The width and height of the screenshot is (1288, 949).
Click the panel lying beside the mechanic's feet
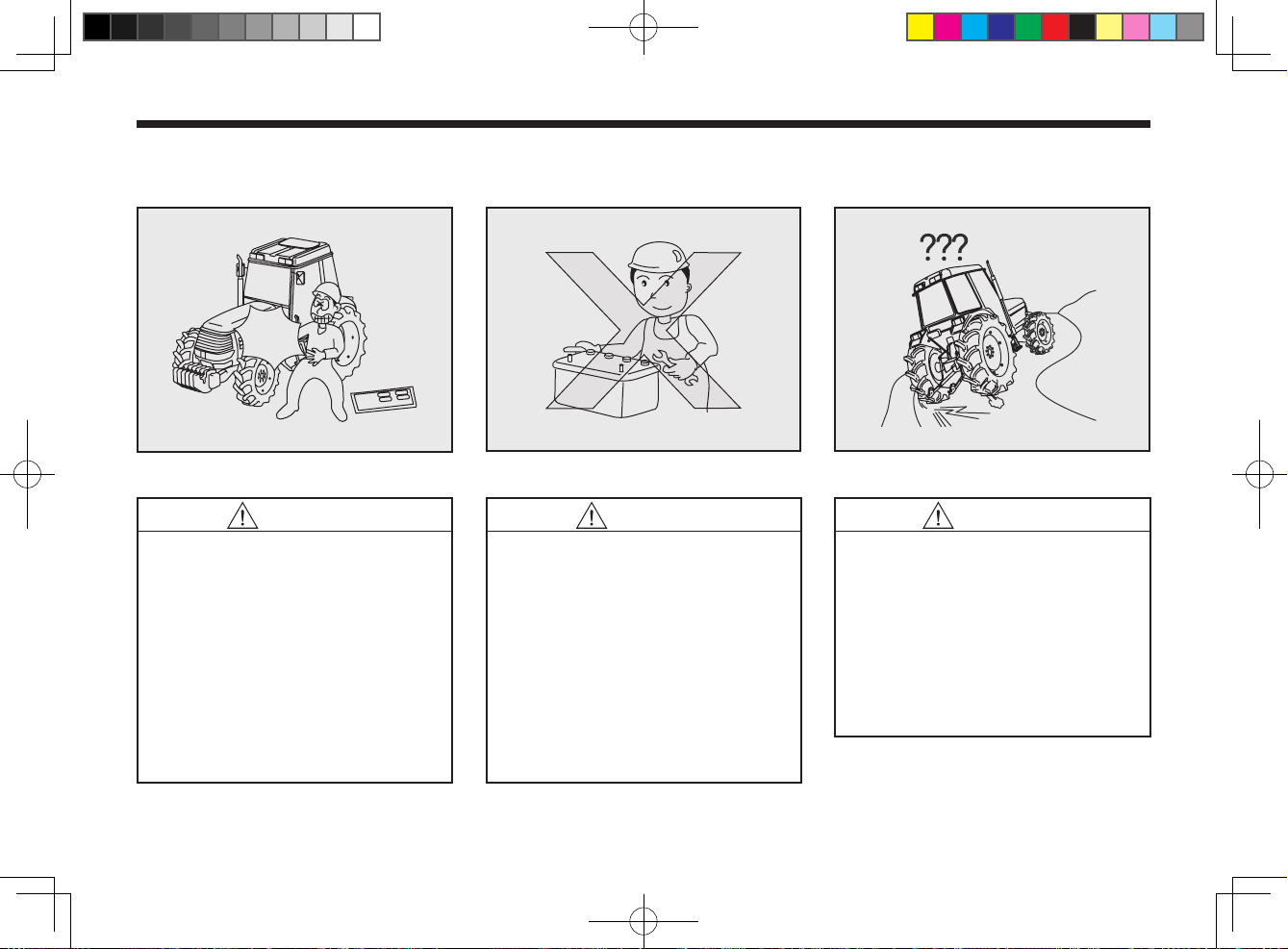tap(385, 399)
